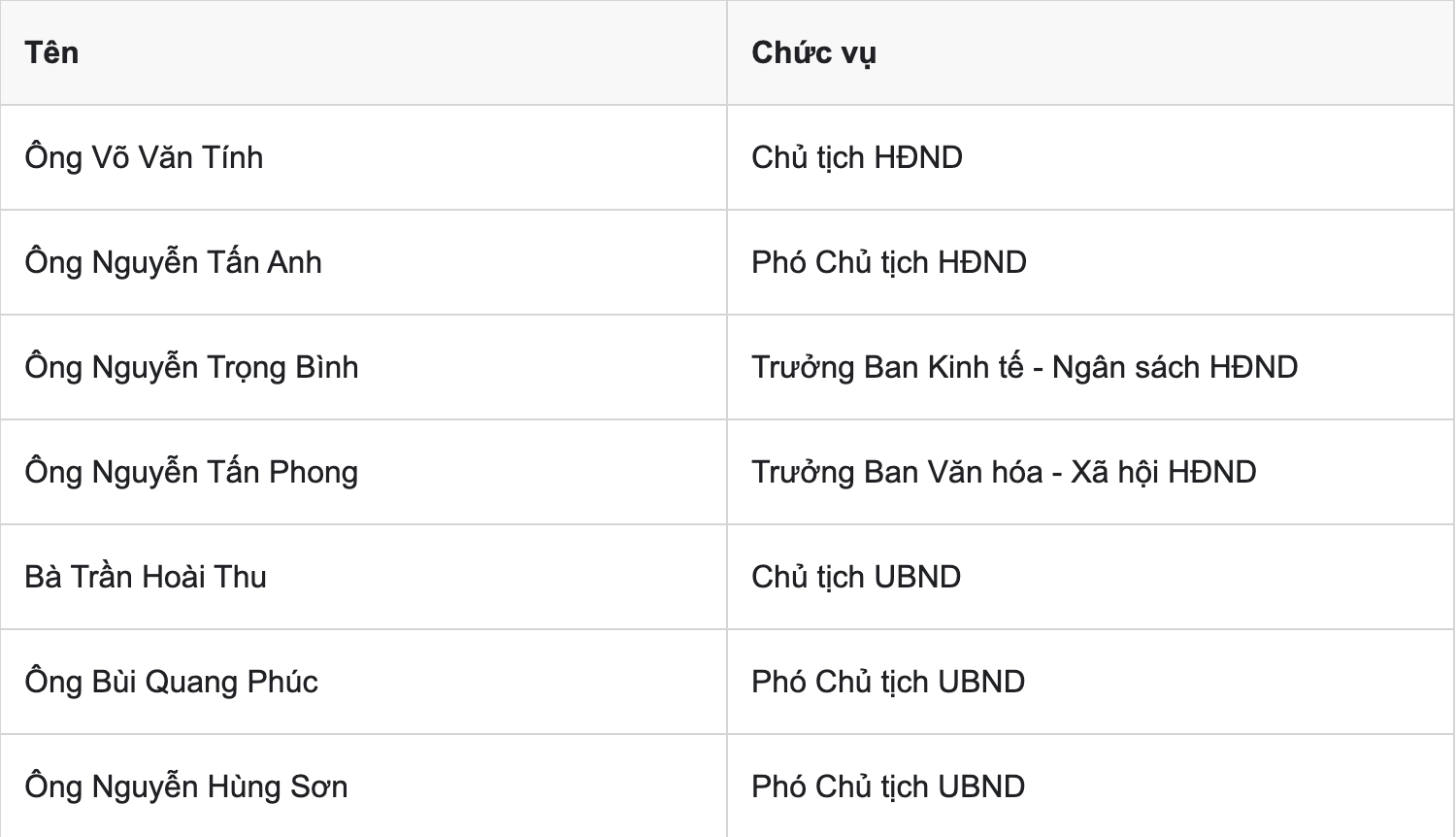
Task: Click the word 'Tính' in first row
Action: click(232, 157)
